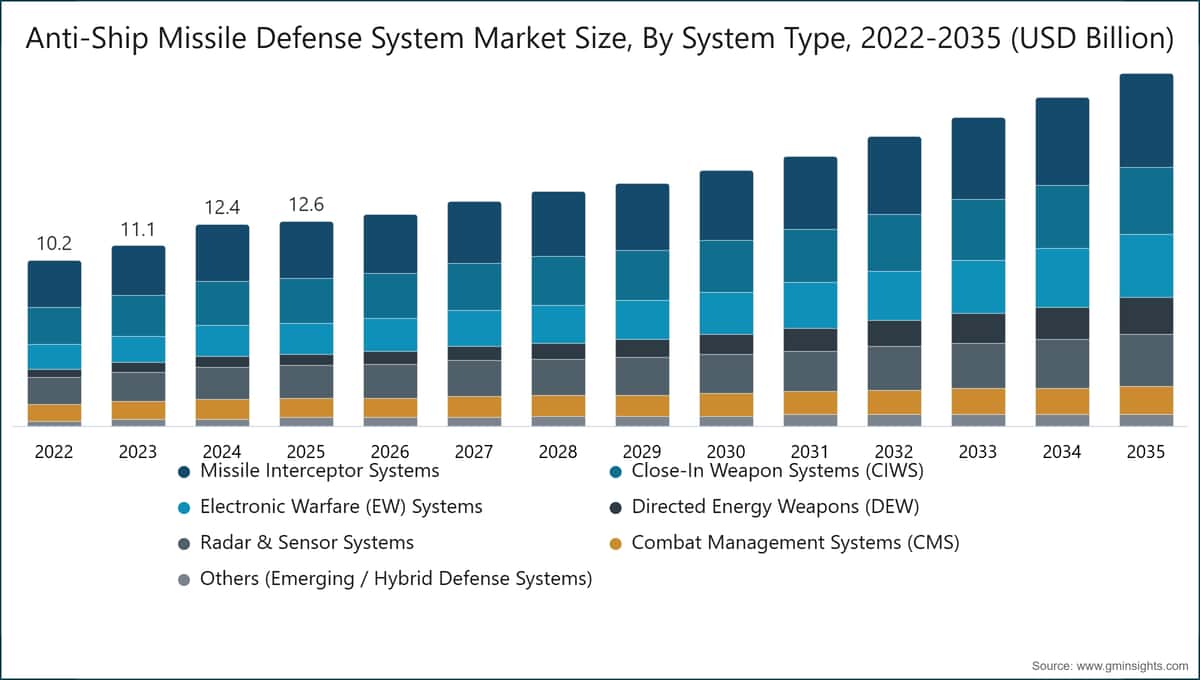Click the Combat Management Systems legend dot
The image size is (1200, 680).
[616, 543]
